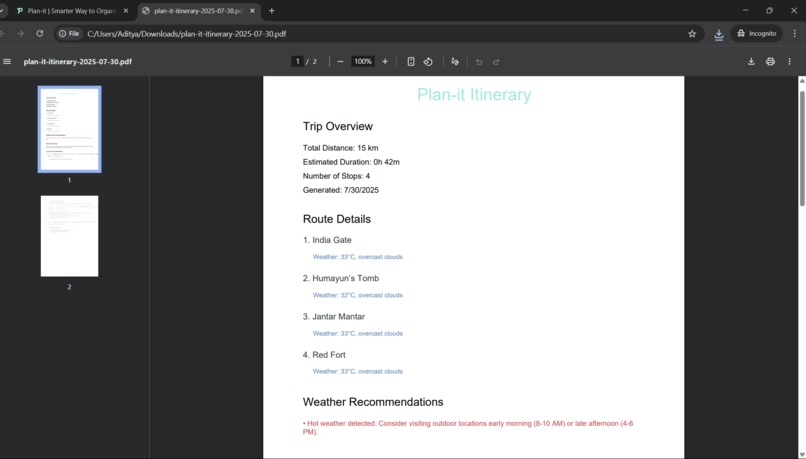806x459 pixels.
Task: Zoom in with the plus button
Action: coord(385,62)
